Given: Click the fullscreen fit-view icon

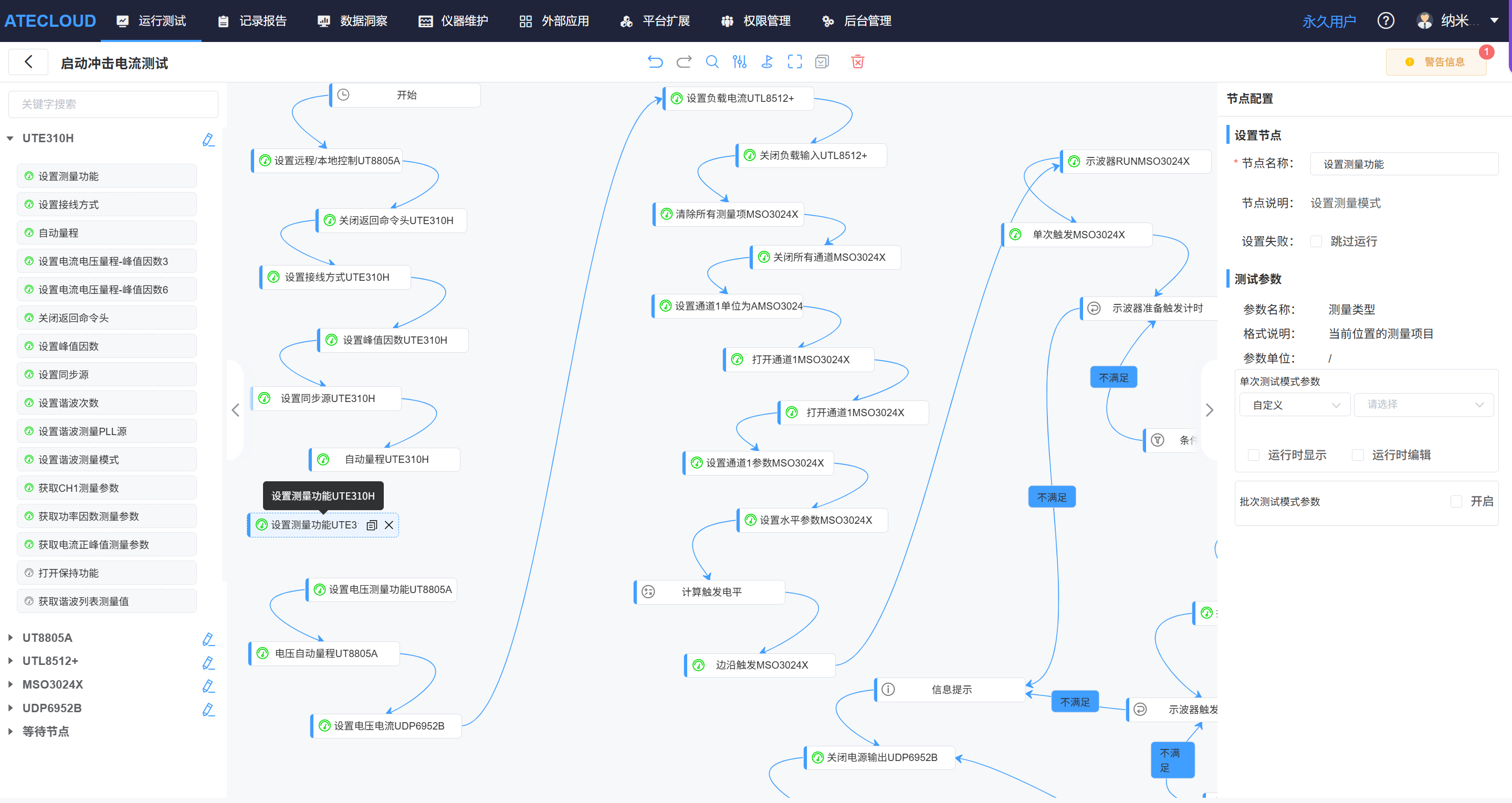Looking at the screenshot, I should pos(795,61).
